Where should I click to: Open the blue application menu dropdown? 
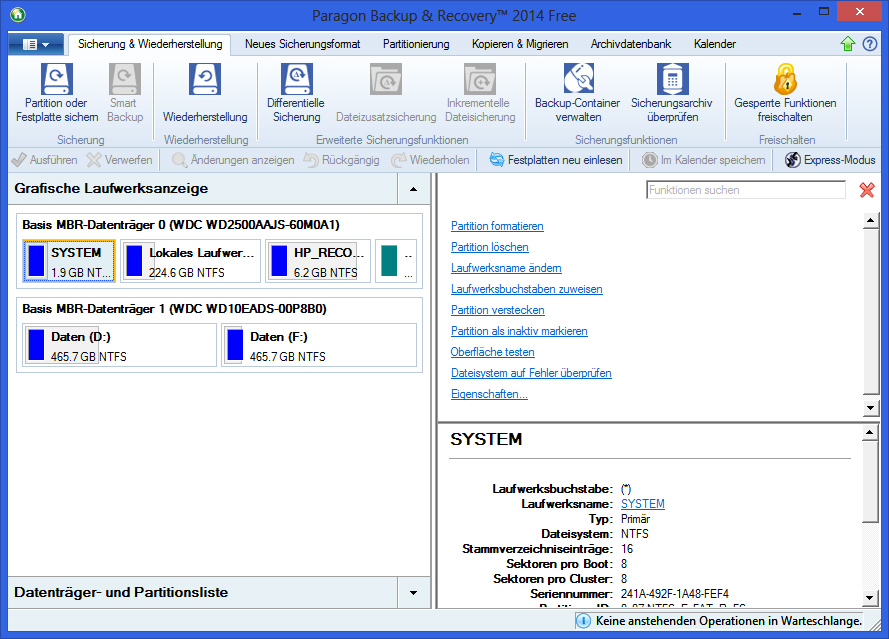coord(35,44)
